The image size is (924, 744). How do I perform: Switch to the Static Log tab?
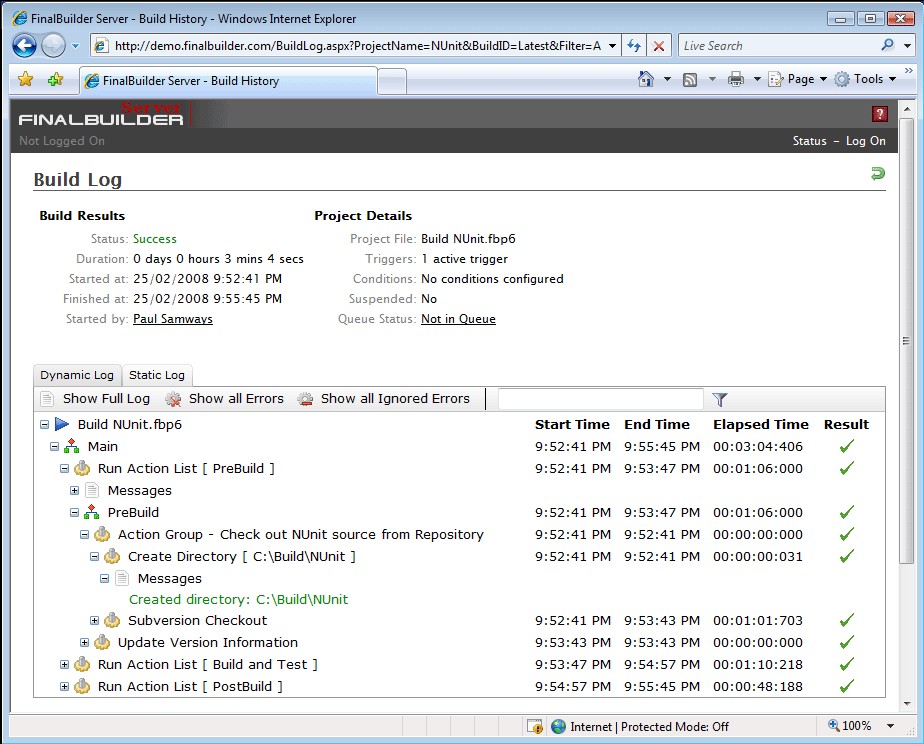point(157,375)
